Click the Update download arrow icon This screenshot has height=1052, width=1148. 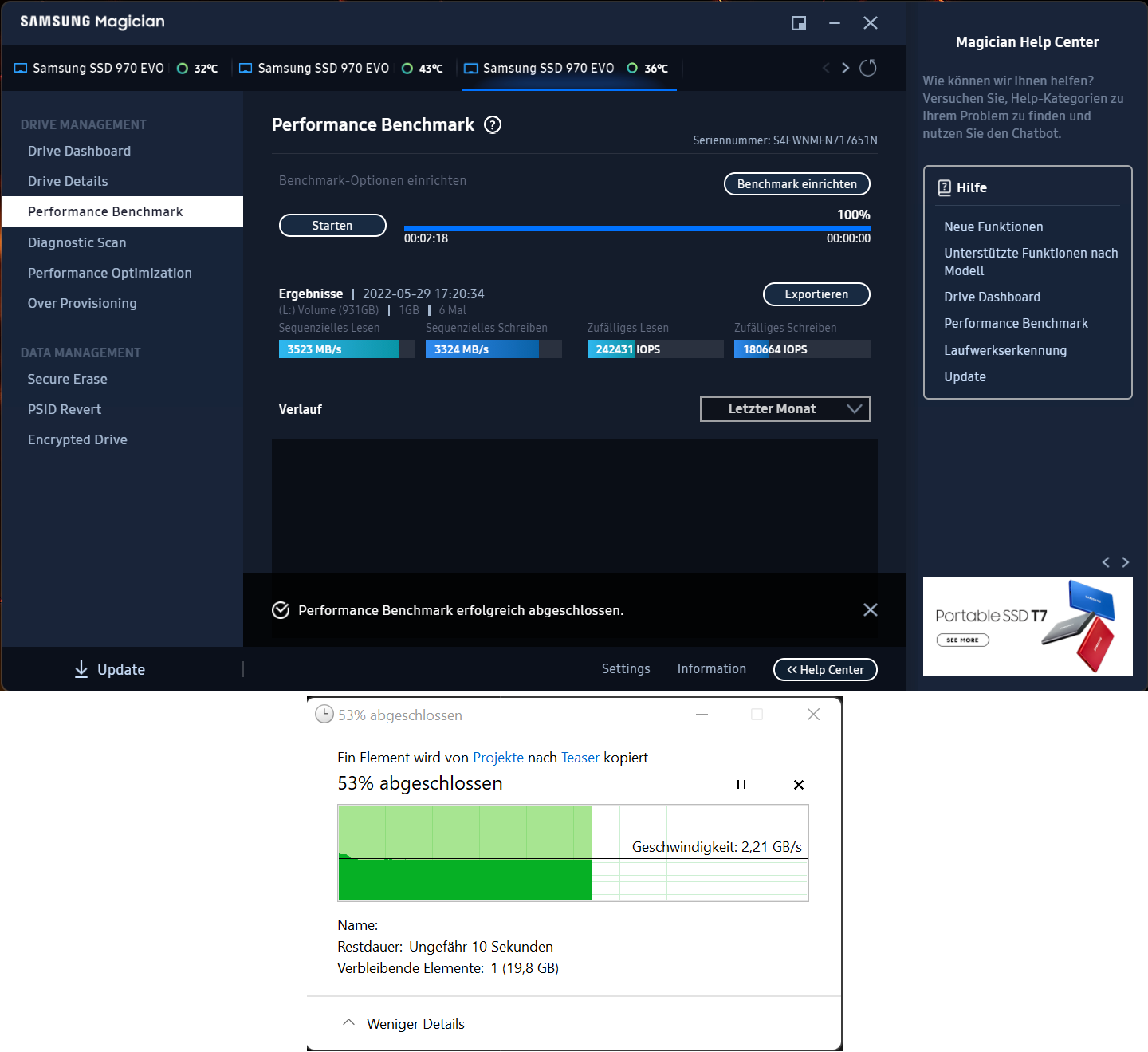81,669
